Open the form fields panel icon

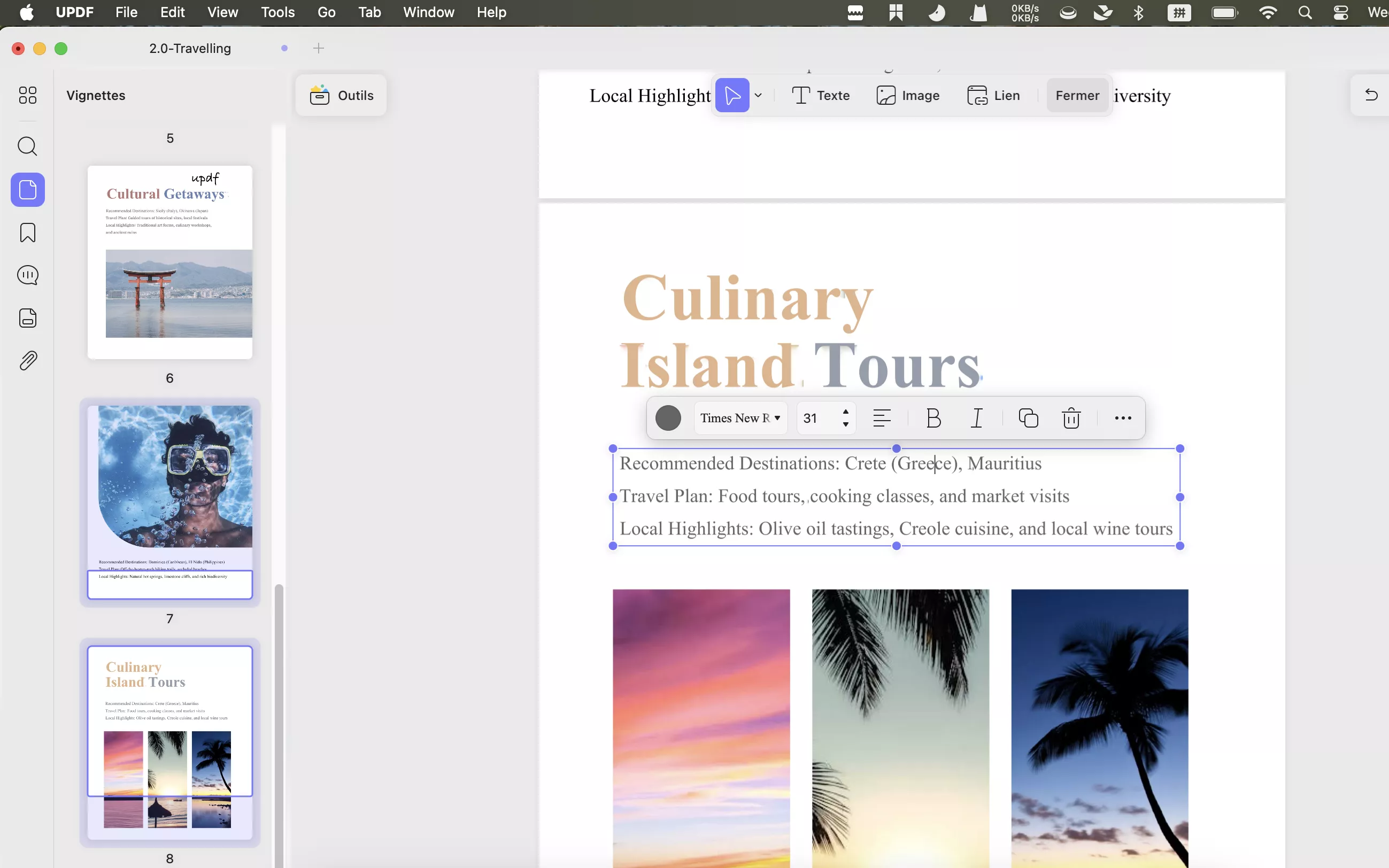[28, 318]
